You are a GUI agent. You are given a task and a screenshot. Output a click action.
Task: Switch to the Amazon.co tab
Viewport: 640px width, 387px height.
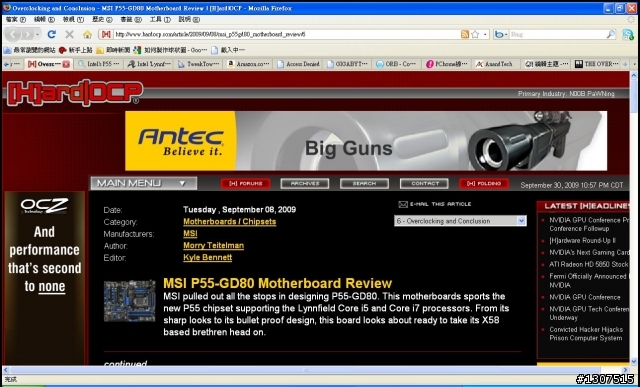pos(249,64)
